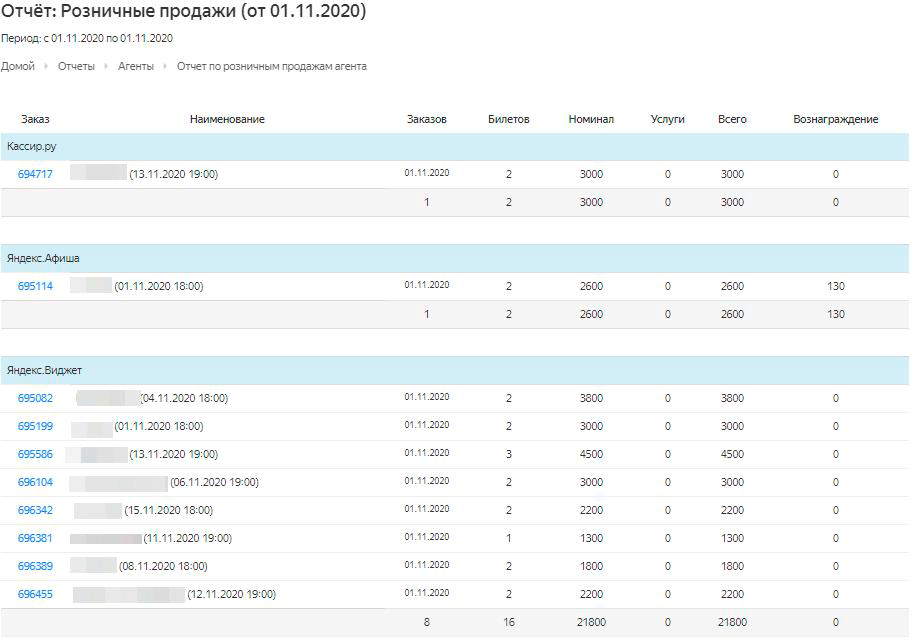Go to Домой breadcrumb
This screenshot has height=640, width=913.
(17, 66)
